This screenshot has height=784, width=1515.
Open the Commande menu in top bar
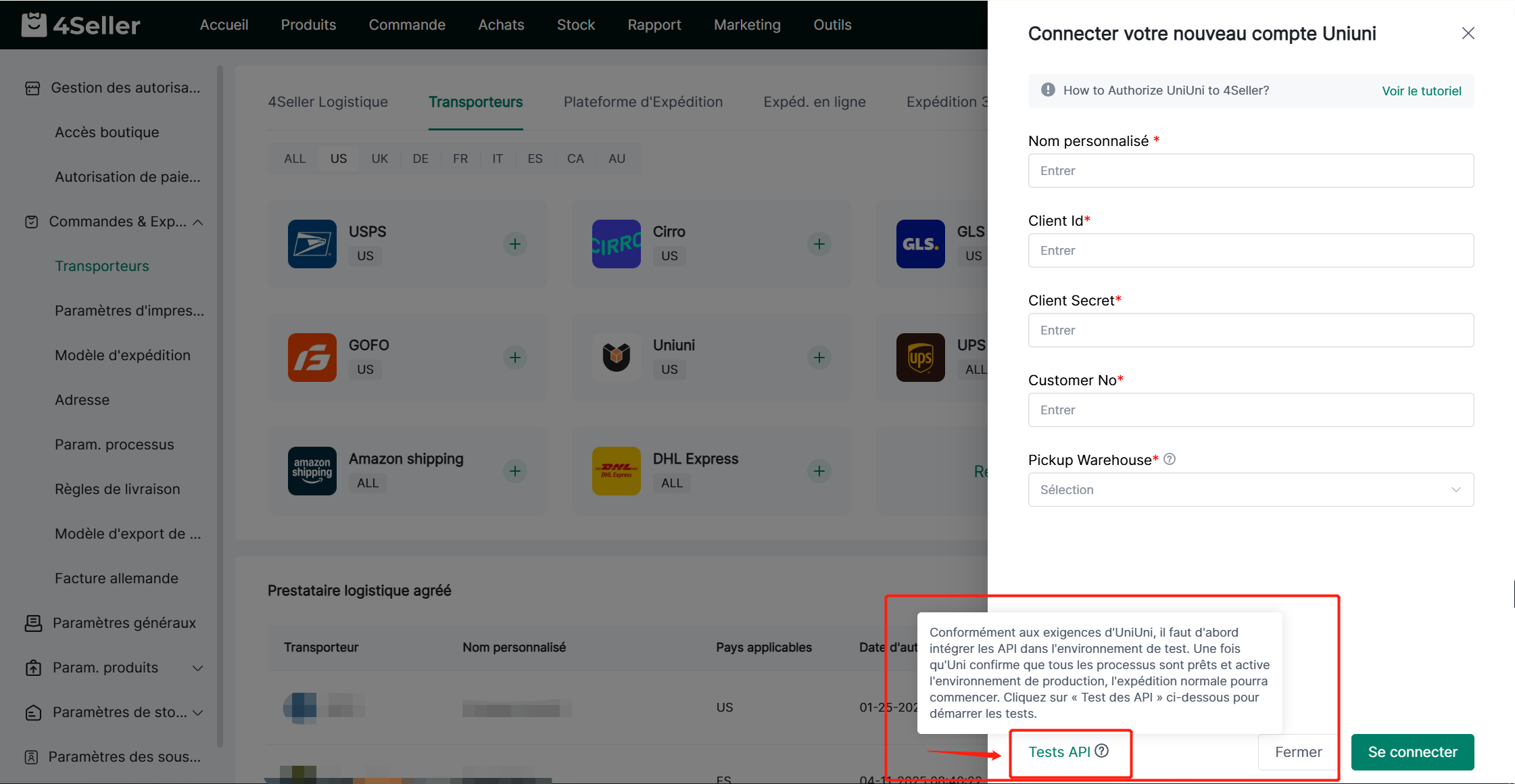click(x=406, y=25)
